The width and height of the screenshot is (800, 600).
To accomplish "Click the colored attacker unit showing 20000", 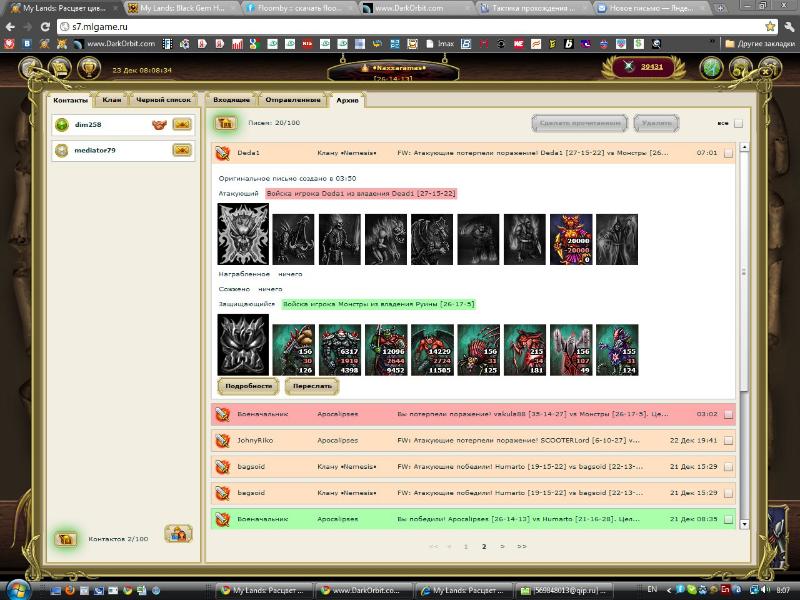I will pos(571,239).
